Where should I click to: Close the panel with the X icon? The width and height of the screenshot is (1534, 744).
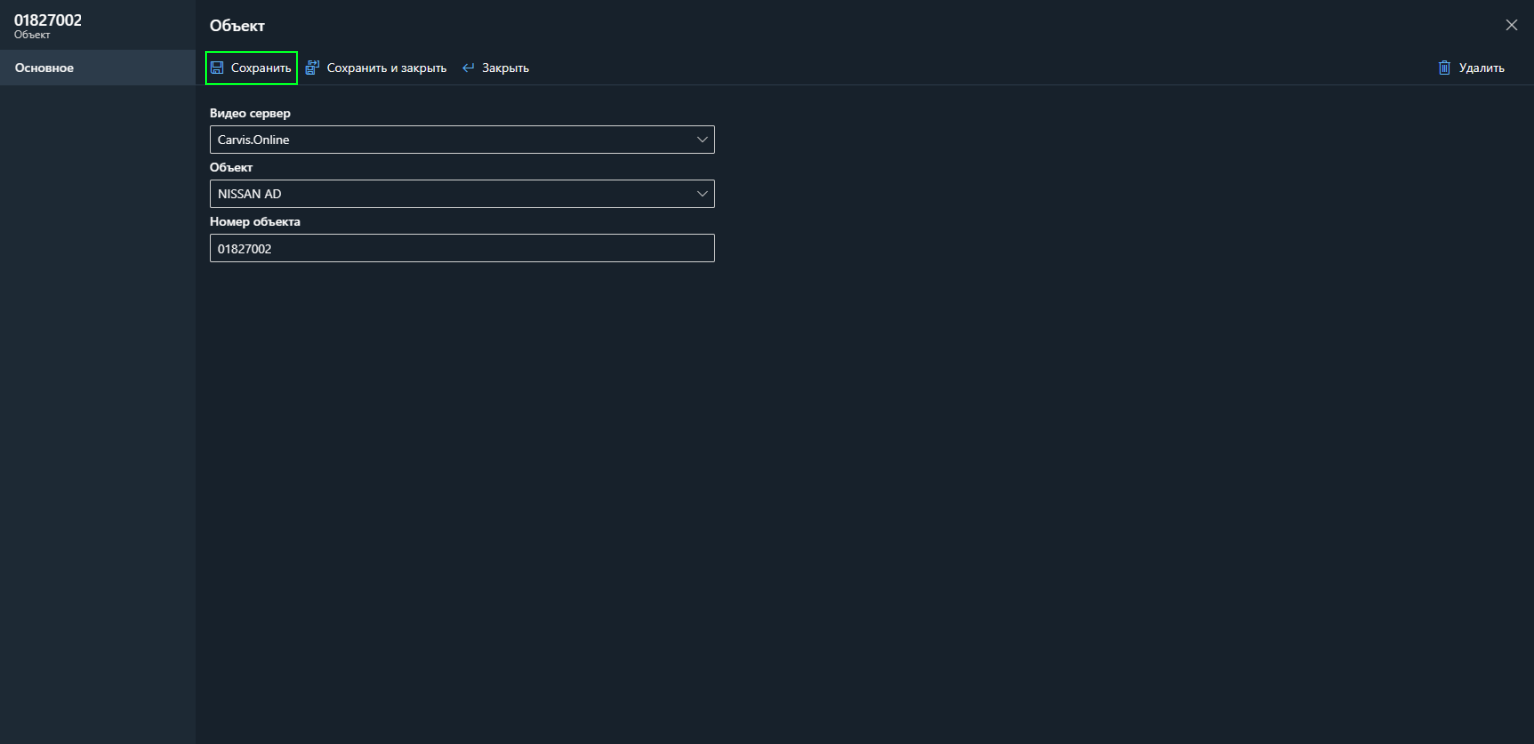1511,25
